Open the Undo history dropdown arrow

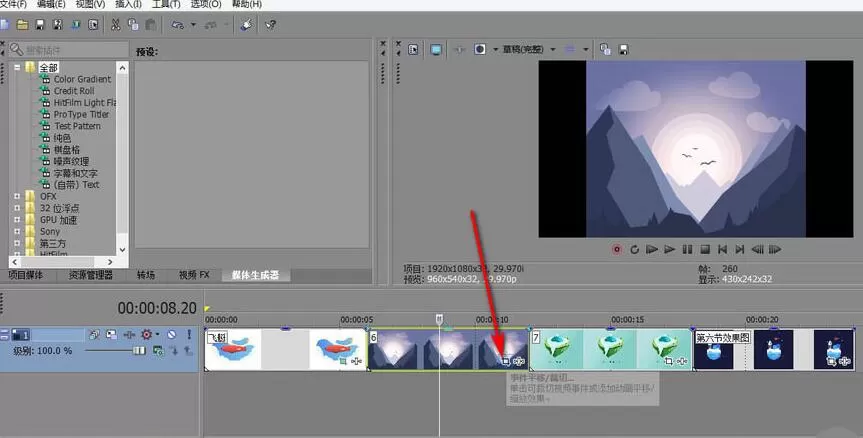(x=193, y=25)
